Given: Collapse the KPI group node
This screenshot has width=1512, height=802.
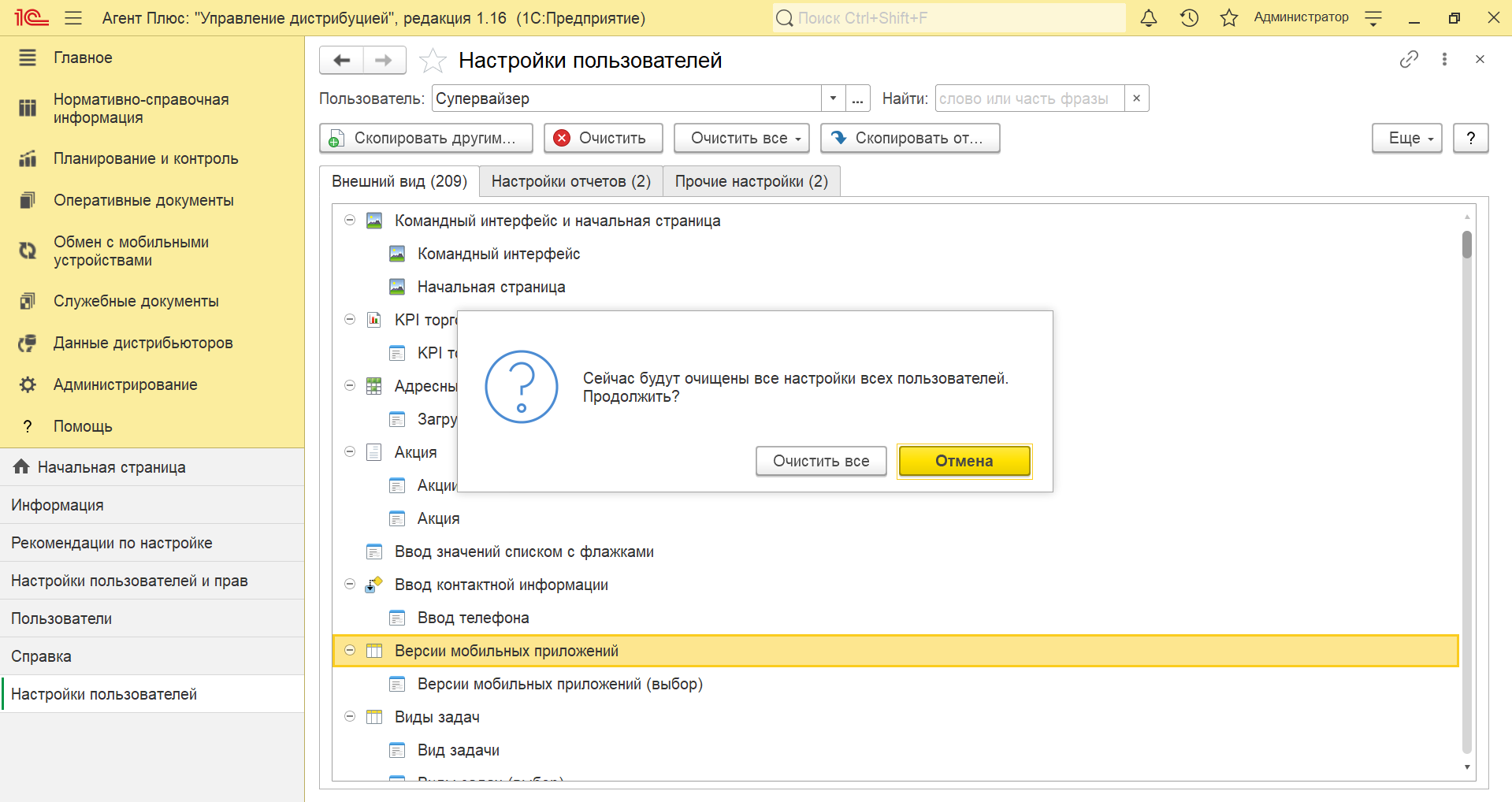Looking at the screenshot, I should coord(350,320).
